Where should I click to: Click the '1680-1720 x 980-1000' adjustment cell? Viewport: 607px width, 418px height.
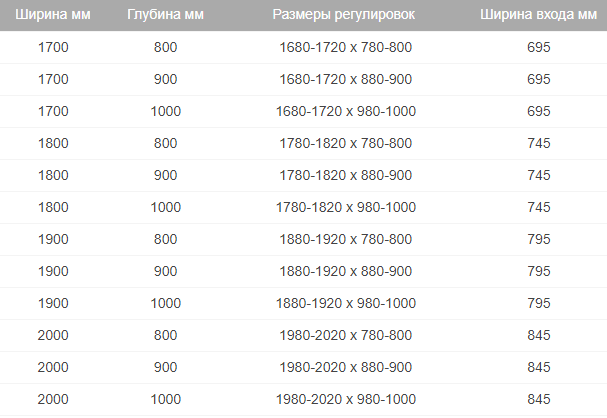click(x=345, y=111)
